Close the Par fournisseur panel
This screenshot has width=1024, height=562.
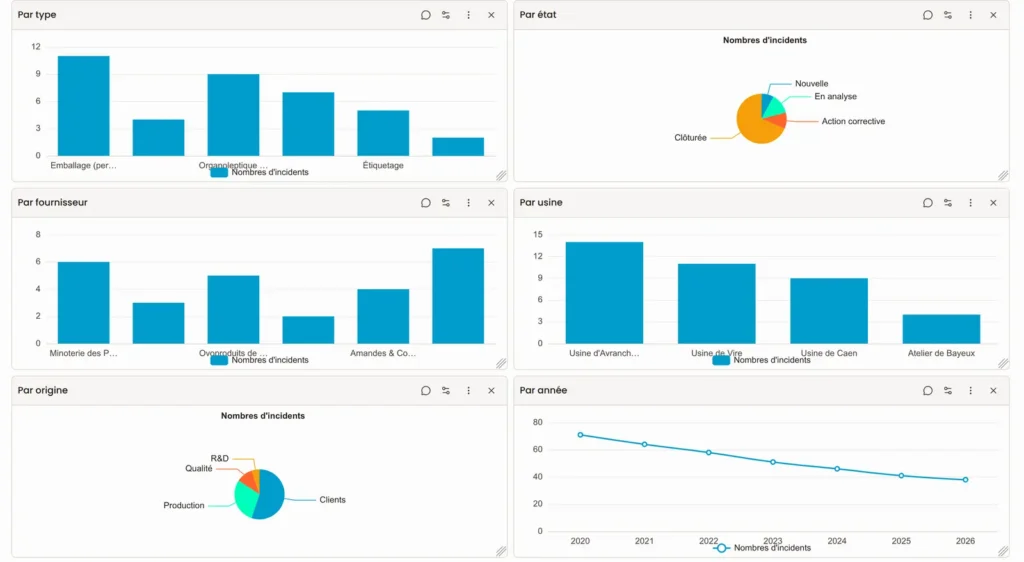(491, 203)
